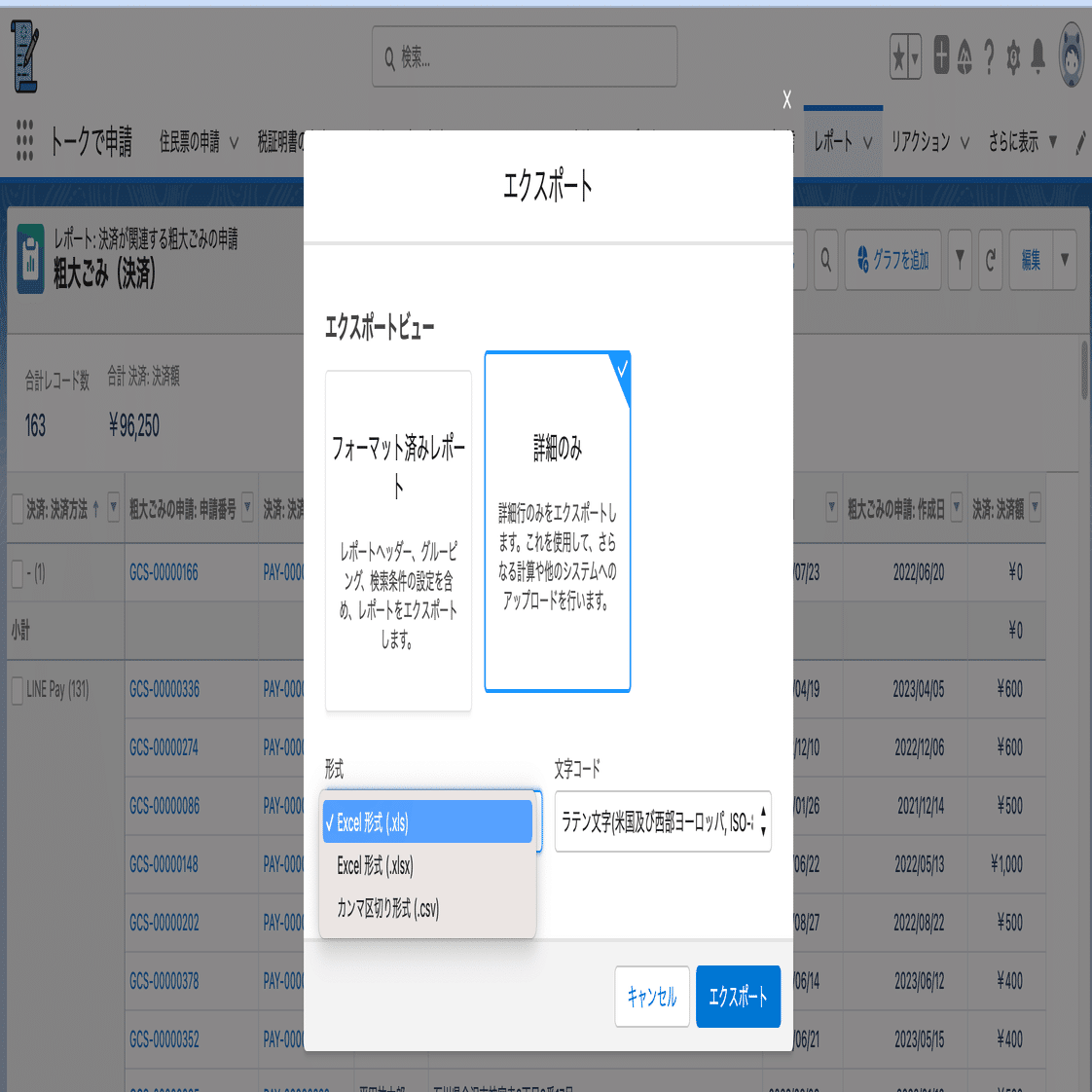Open the help question mark icon
This screenshot has width=1092, height=1092.
click(x=989, y=56)
